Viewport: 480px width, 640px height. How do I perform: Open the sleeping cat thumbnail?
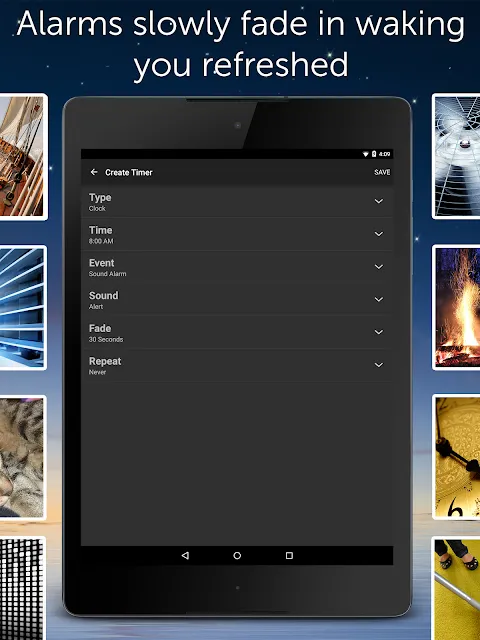[22, 458]
